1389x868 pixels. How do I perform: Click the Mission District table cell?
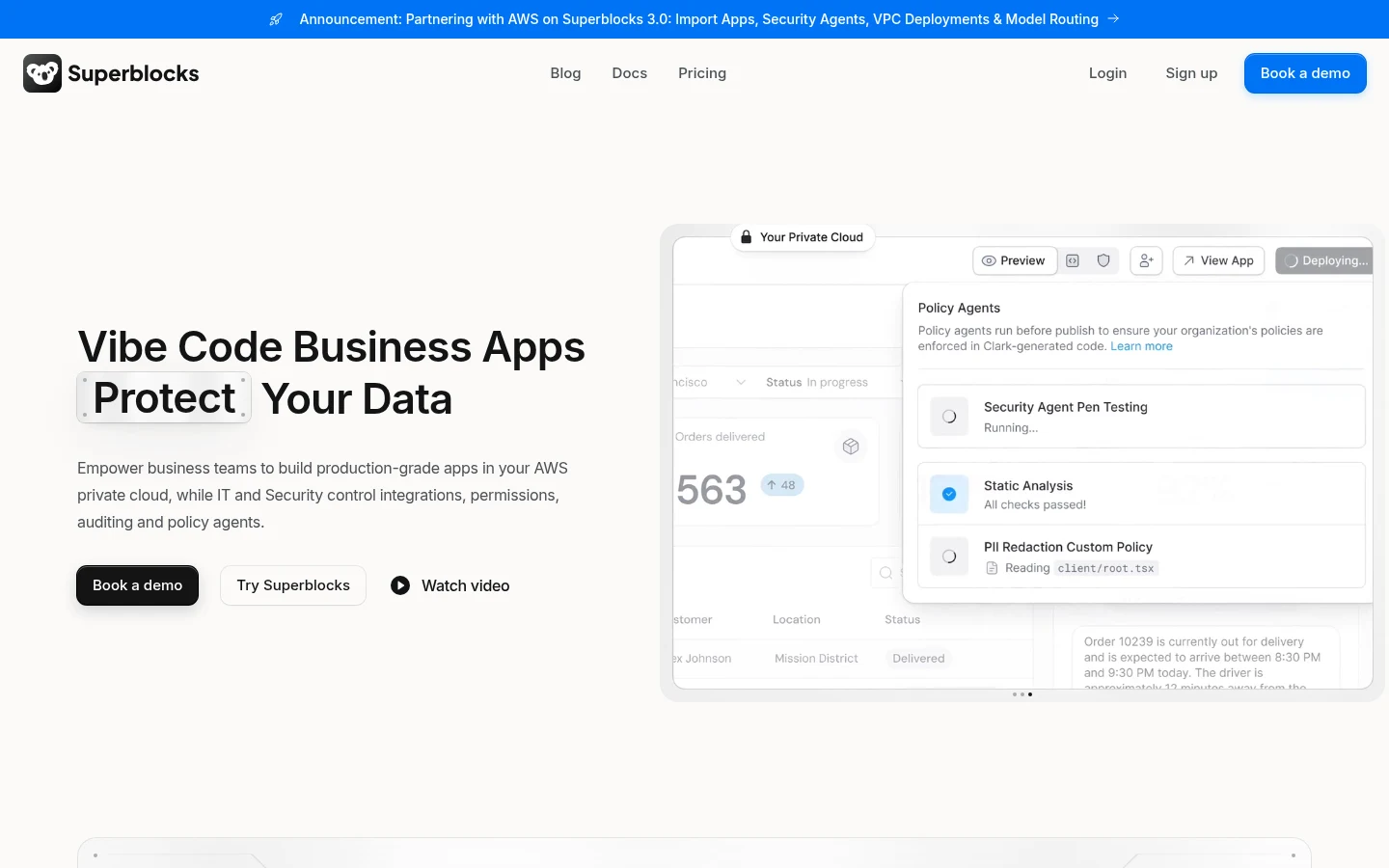point(816,659)
